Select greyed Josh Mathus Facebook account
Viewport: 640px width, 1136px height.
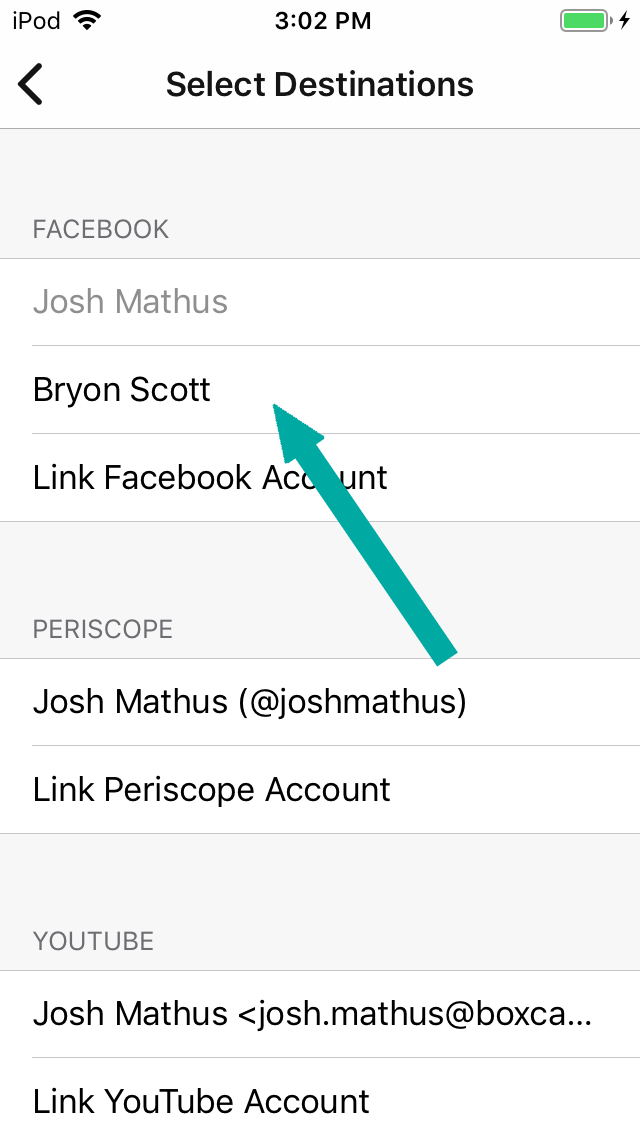tap(131, 302)
